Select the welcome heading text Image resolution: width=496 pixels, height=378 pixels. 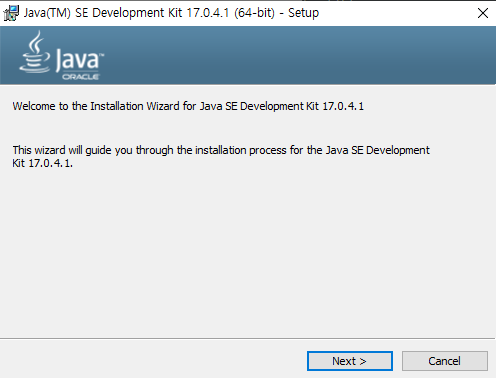(188, 106)
